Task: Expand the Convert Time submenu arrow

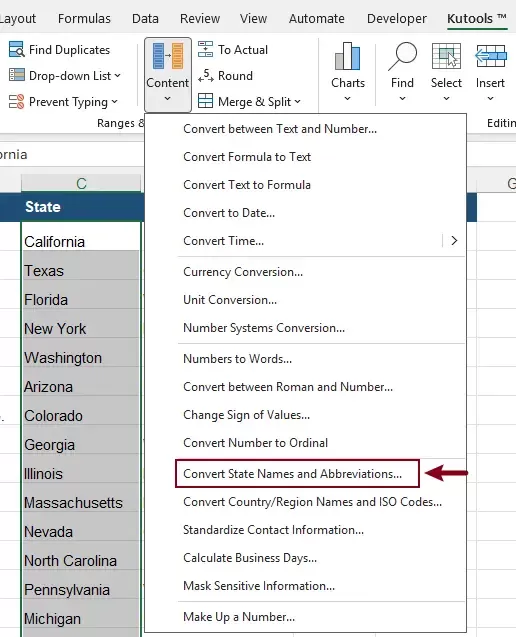Action: 454,240
